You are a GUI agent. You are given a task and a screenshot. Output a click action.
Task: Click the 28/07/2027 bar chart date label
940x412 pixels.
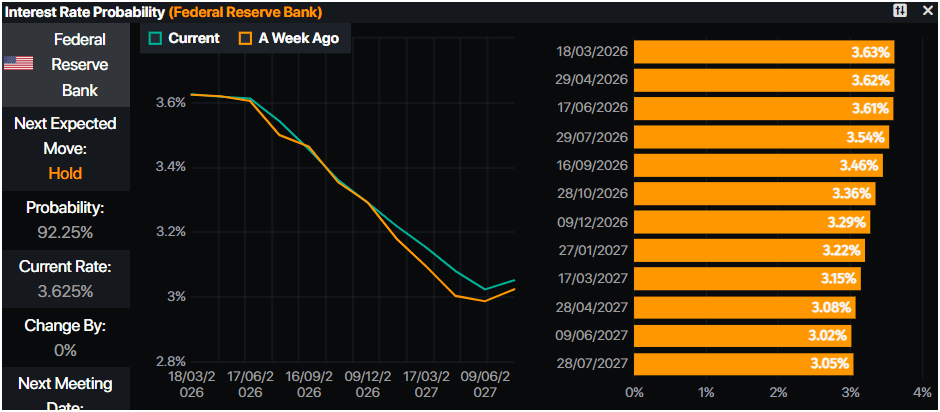pos(592,364)
